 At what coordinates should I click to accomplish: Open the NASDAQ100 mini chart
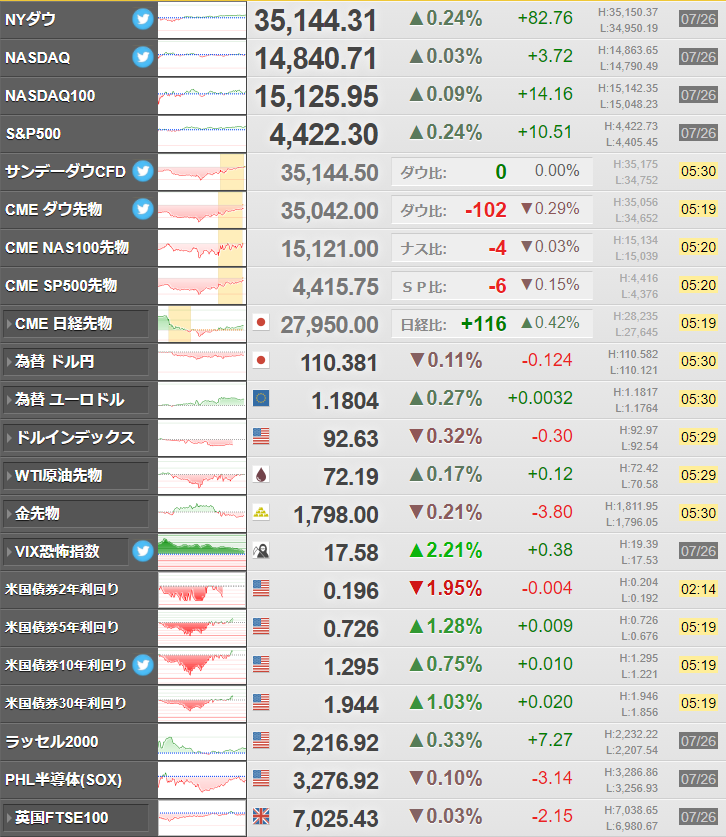coord(202,96)
